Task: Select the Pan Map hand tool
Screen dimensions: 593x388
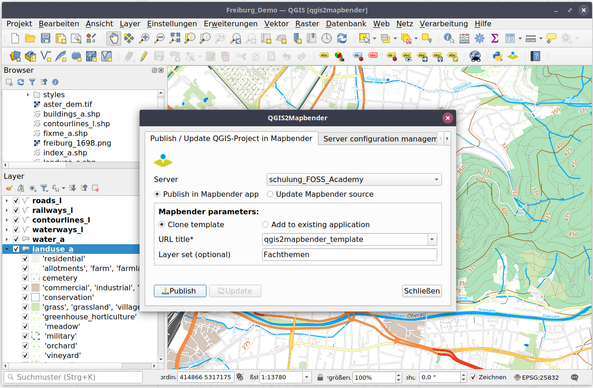Action: tap(113, 38)
